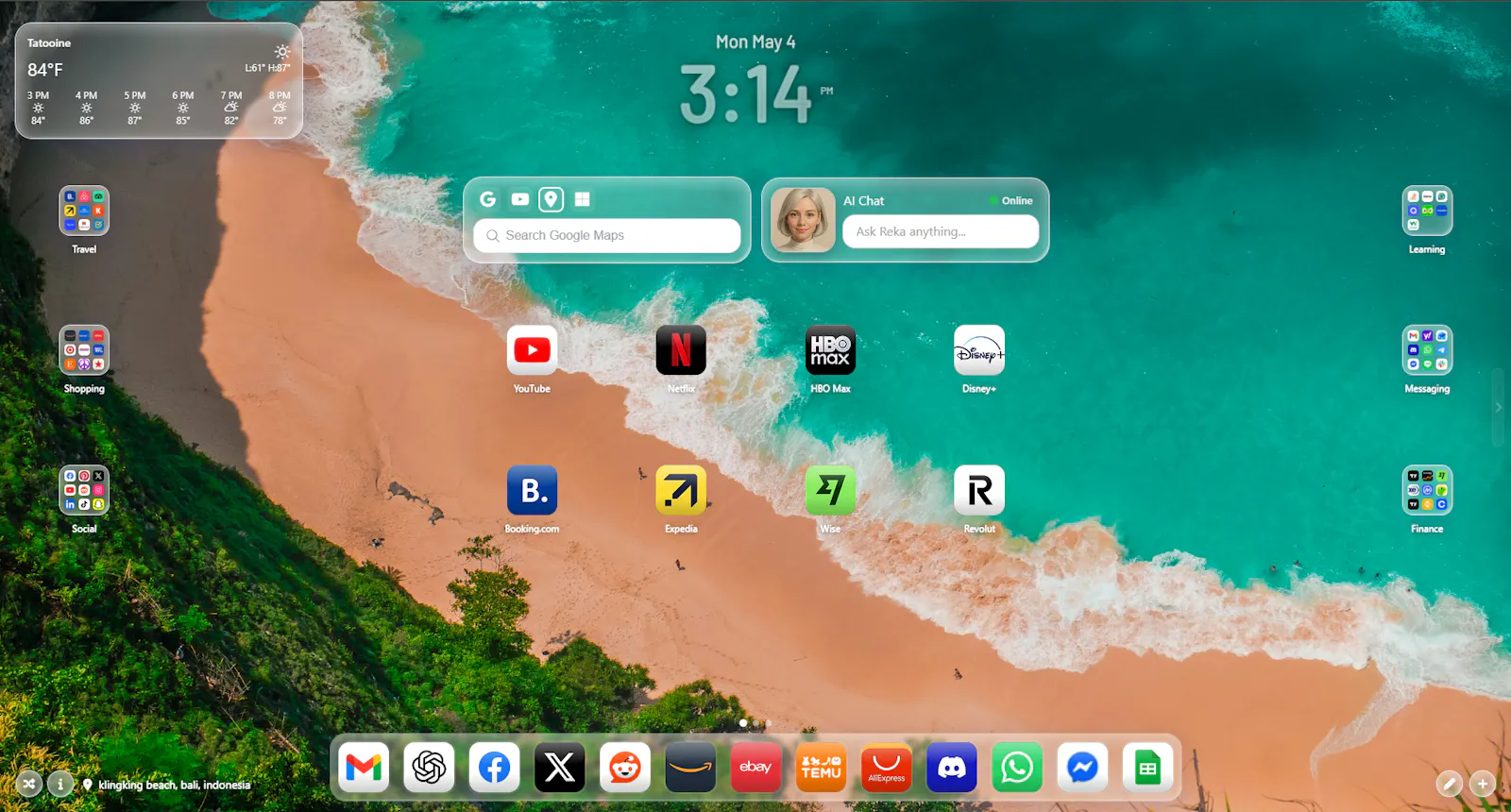Expand the Messaging folder
The height and width of the screenshot is (812, 1511).
tap(1427, 350)
